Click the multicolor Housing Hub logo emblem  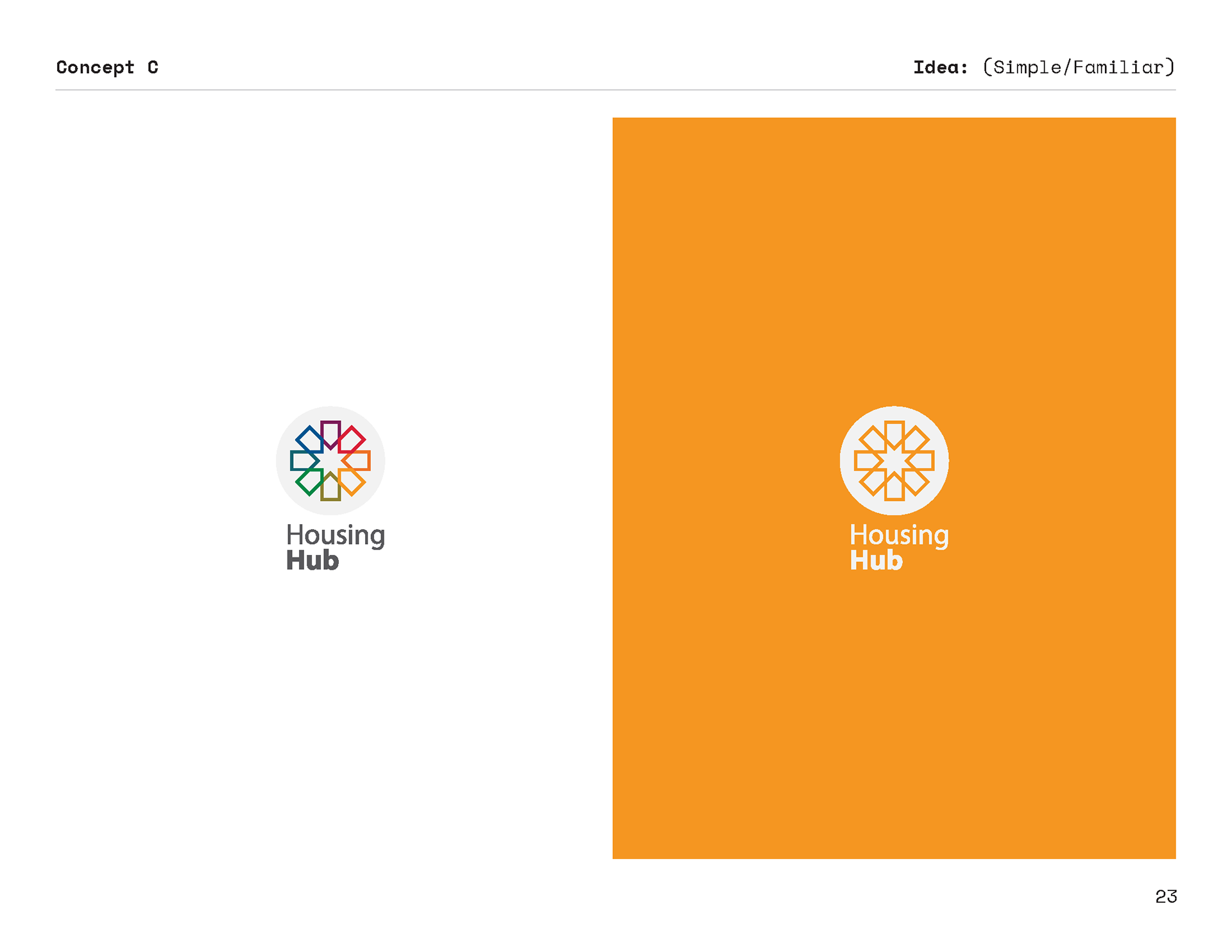330,461
